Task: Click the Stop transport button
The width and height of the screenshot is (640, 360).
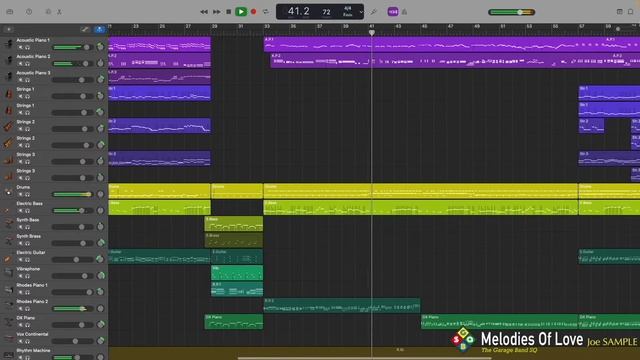Action: [229, 12]
